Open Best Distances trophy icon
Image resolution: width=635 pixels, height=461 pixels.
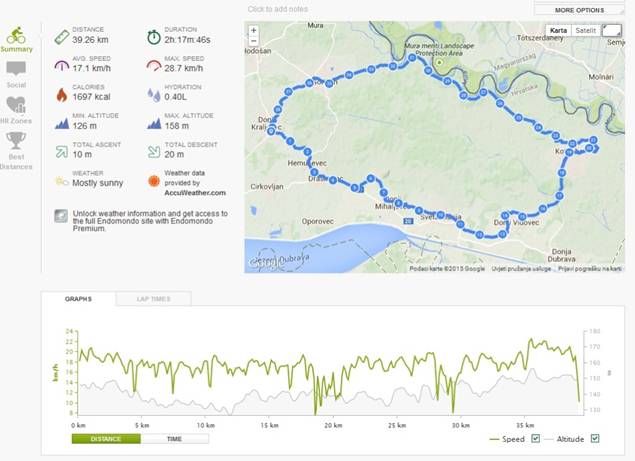[x=16, y=141]
